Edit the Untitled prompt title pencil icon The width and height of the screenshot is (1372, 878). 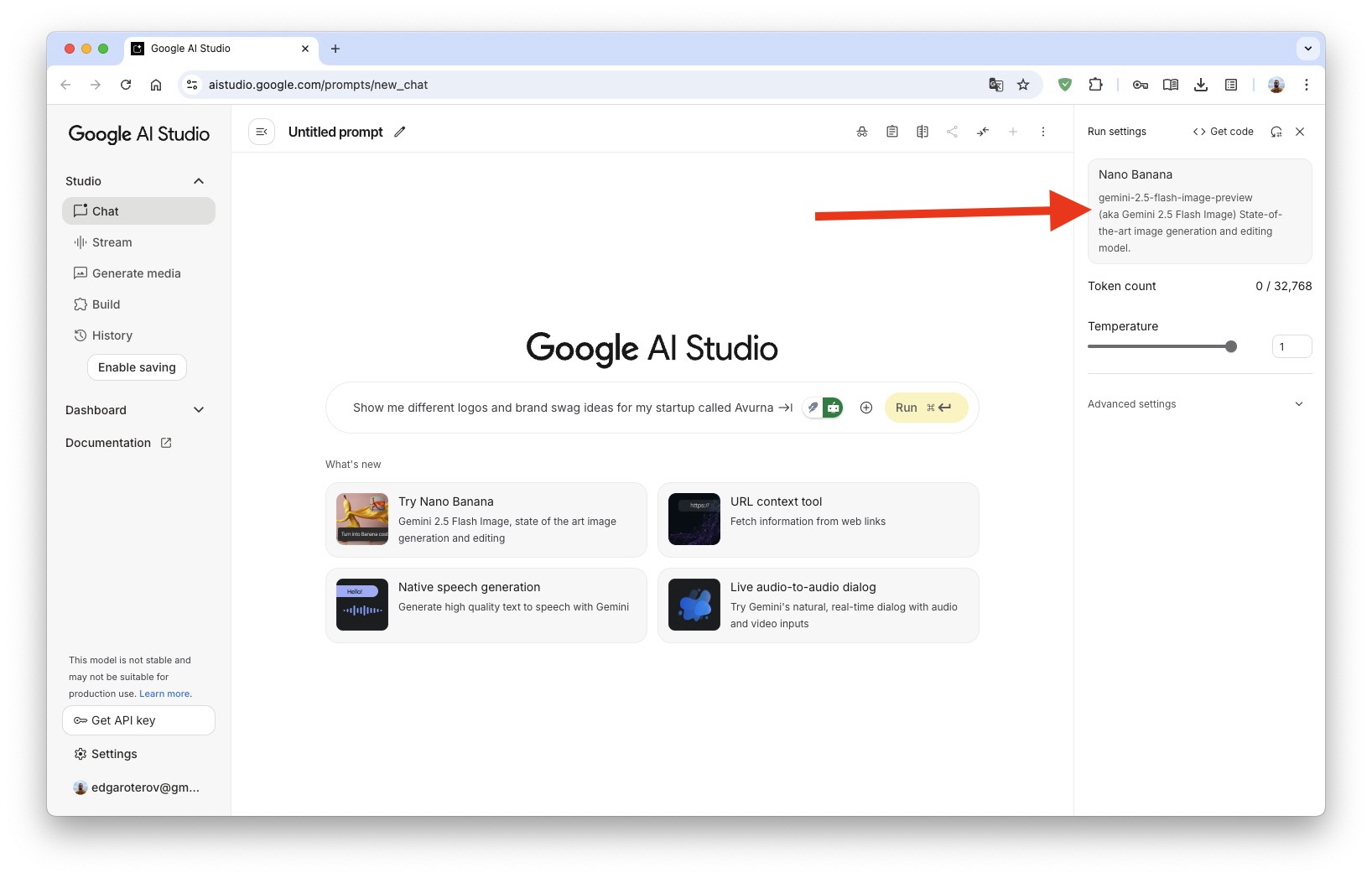pos(400,132)
